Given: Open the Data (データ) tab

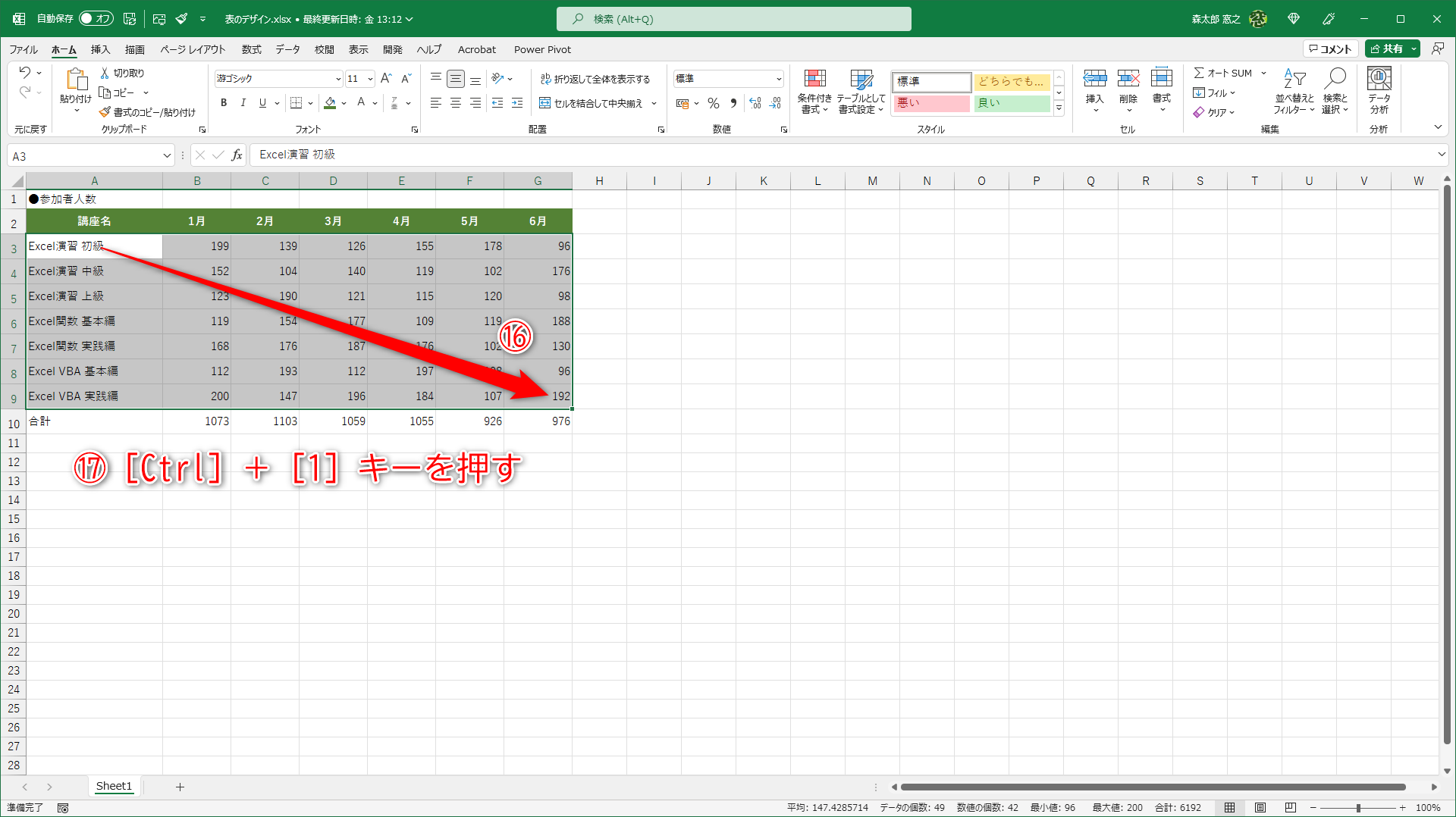Looking at the screenshot, I should [x=287, y=49].
